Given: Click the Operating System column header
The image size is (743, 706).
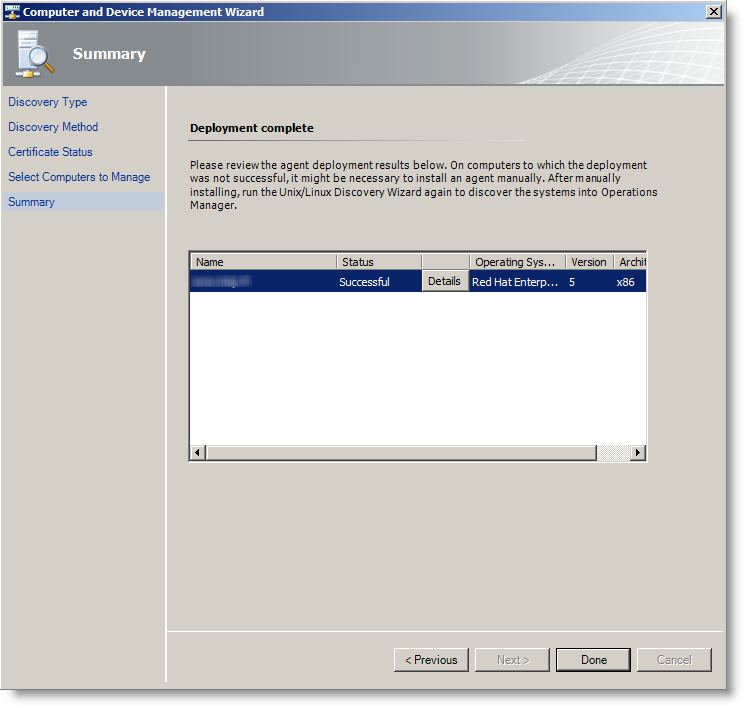Looking at the screenshot, I should (x=517, y=262).
